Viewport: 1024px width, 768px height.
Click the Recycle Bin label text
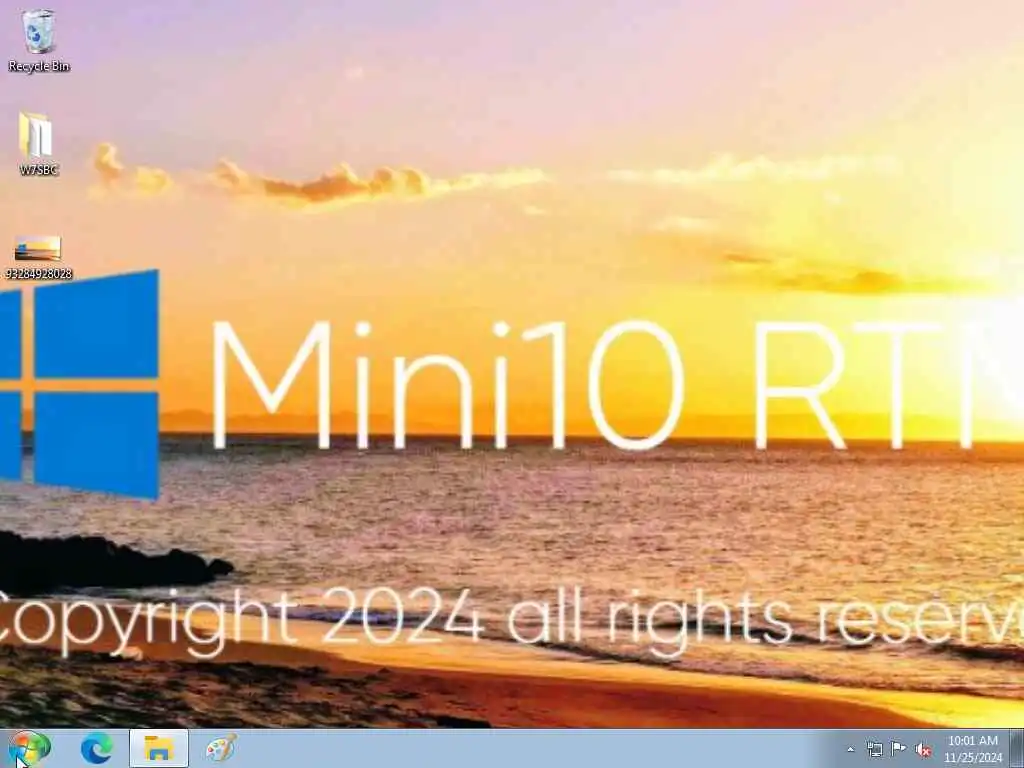click(x=39, y=66)
